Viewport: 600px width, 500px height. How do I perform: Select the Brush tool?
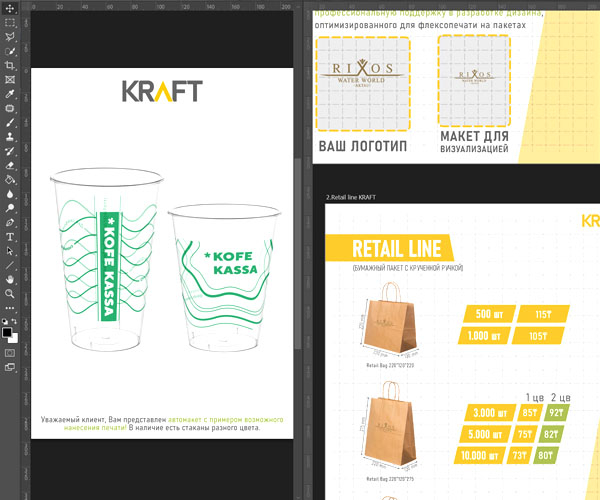coord(10,123)
